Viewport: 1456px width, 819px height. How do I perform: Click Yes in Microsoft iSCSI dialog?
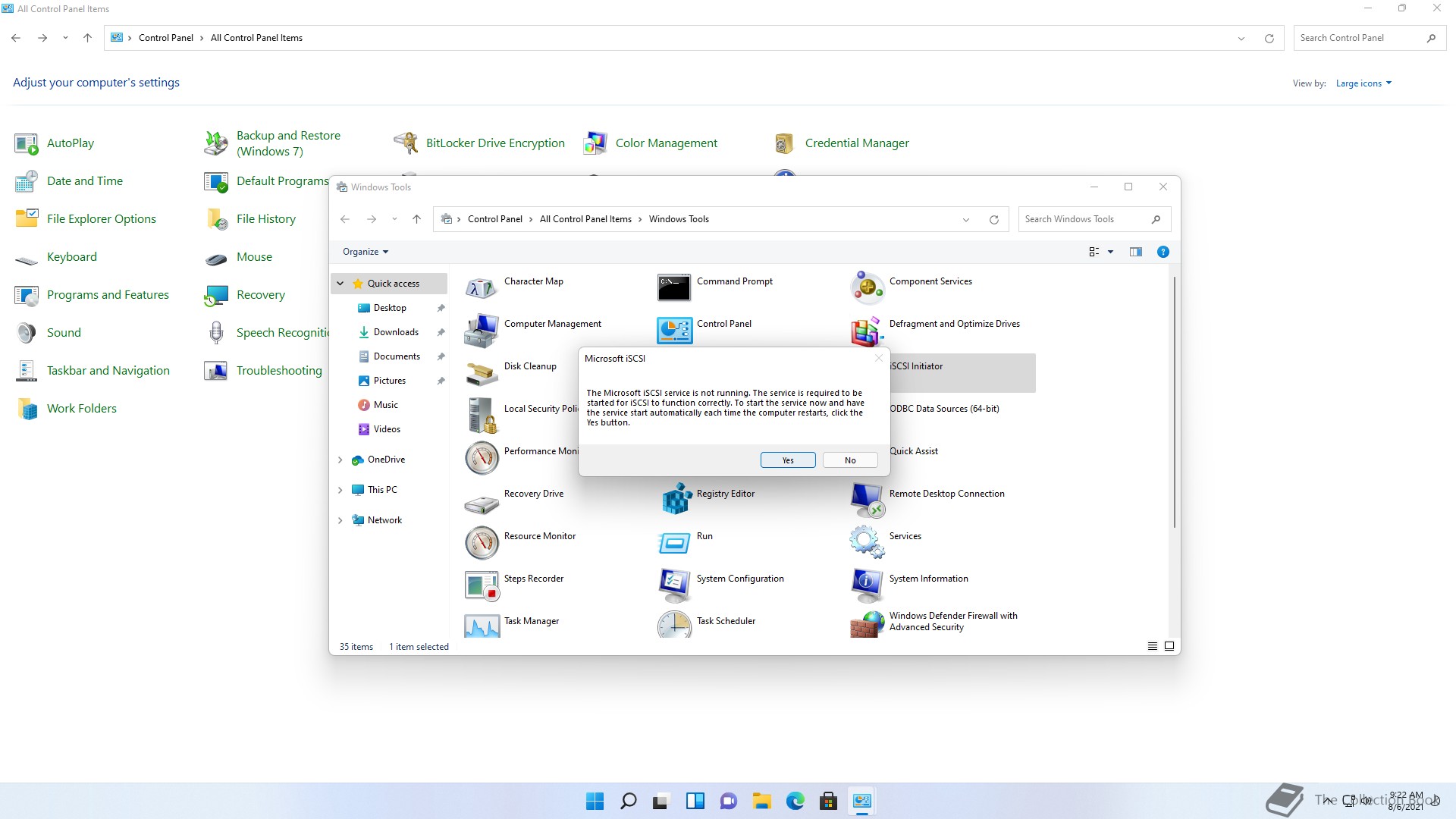pyautogui.click(x=788, y=460)
